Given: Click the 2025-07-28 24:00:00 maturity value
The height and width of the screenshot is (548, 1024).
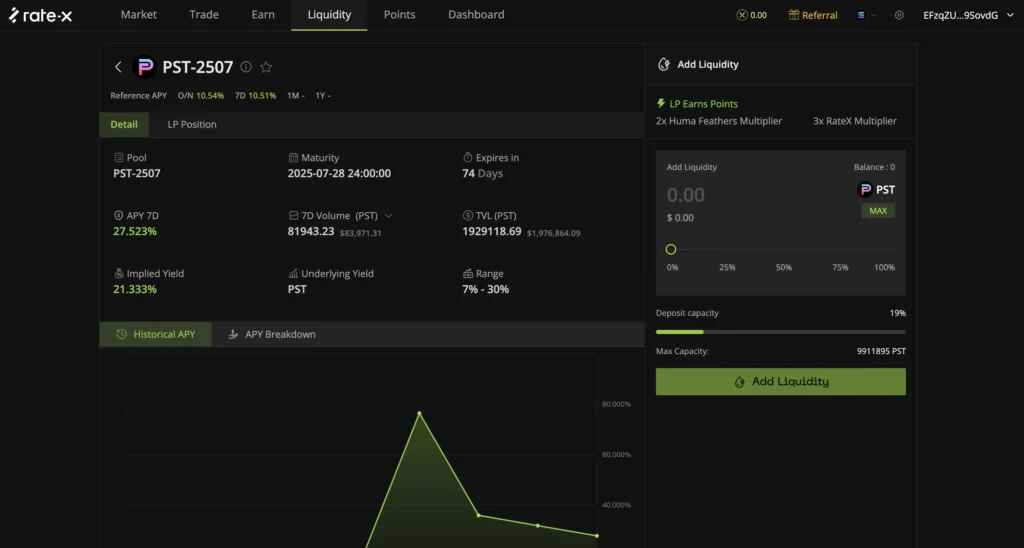Looking at the screenshot, I should tap(339, 173).
